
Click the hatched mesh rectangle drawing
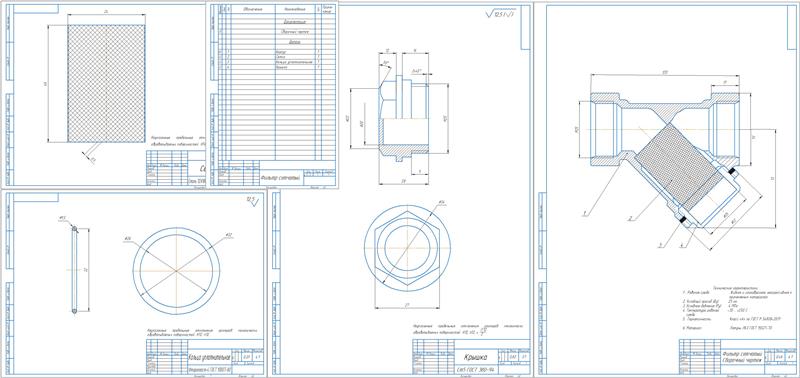(x=107, y=83)
